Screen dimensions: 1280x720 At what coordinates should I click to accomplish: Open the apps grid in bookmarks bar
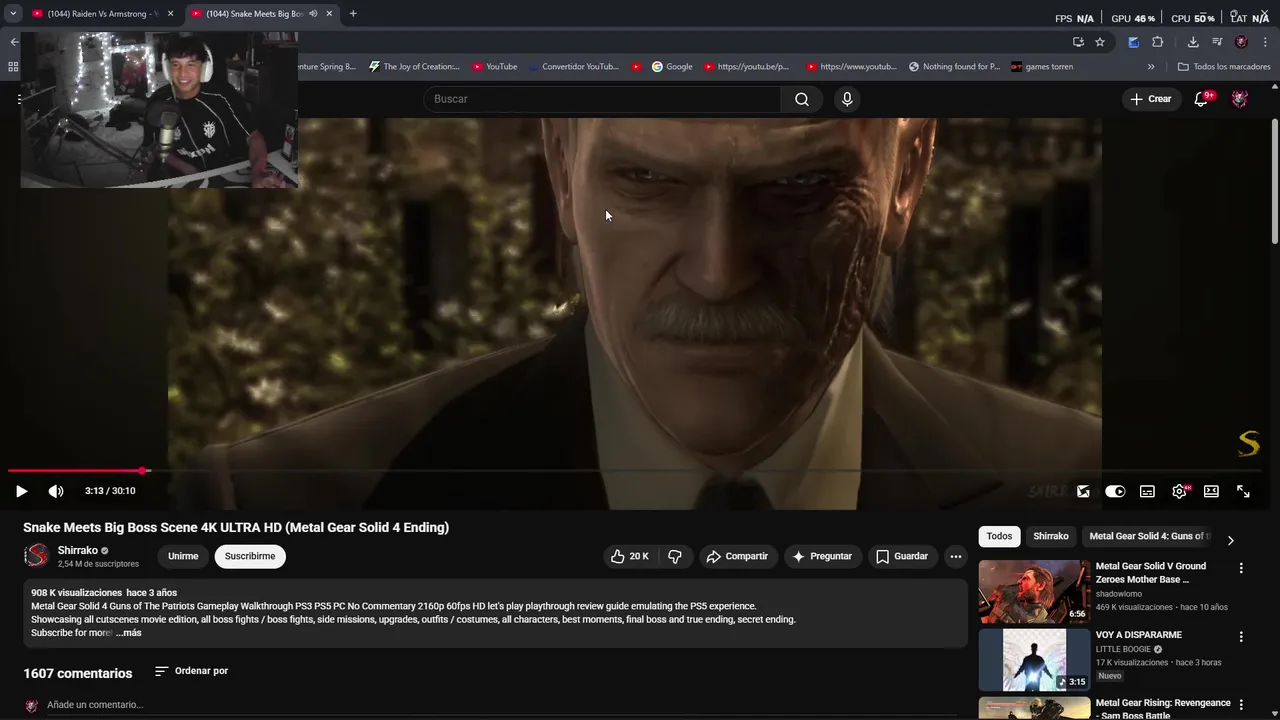13,67
